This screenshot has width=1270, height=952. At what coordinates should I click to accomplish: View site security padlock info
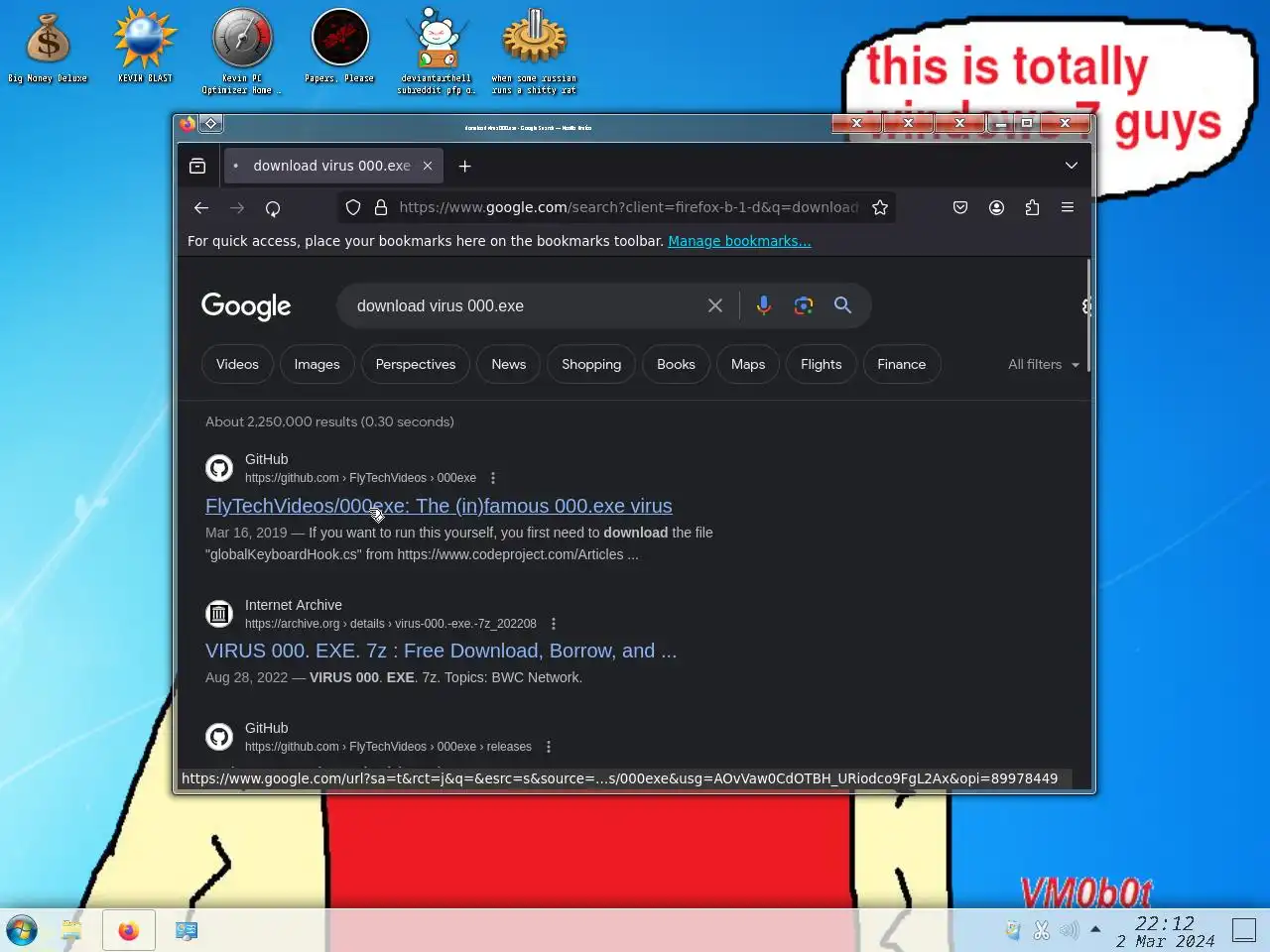[x=381, y=207]
